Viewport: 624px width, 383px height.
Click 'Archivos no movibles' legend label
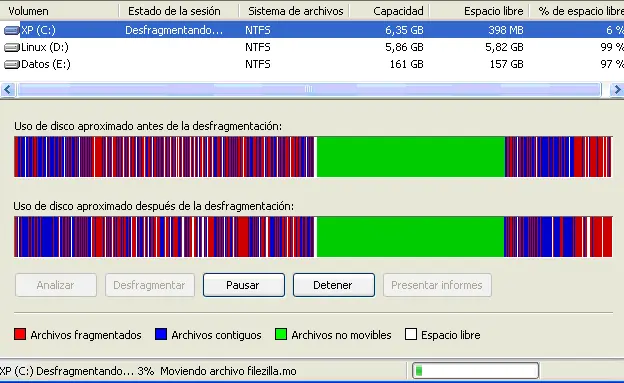(x=341, y=335)
